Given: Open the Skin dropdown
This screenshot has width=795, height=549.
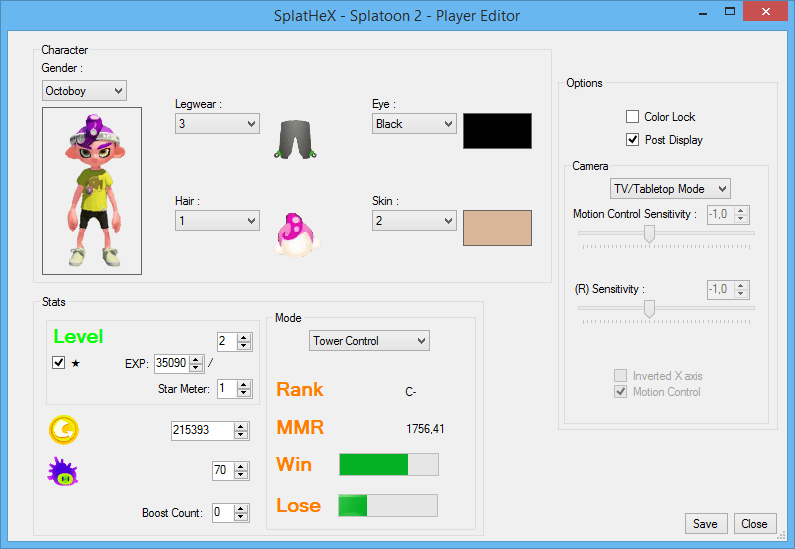Looking at the screenshot, I should point(414,221).
